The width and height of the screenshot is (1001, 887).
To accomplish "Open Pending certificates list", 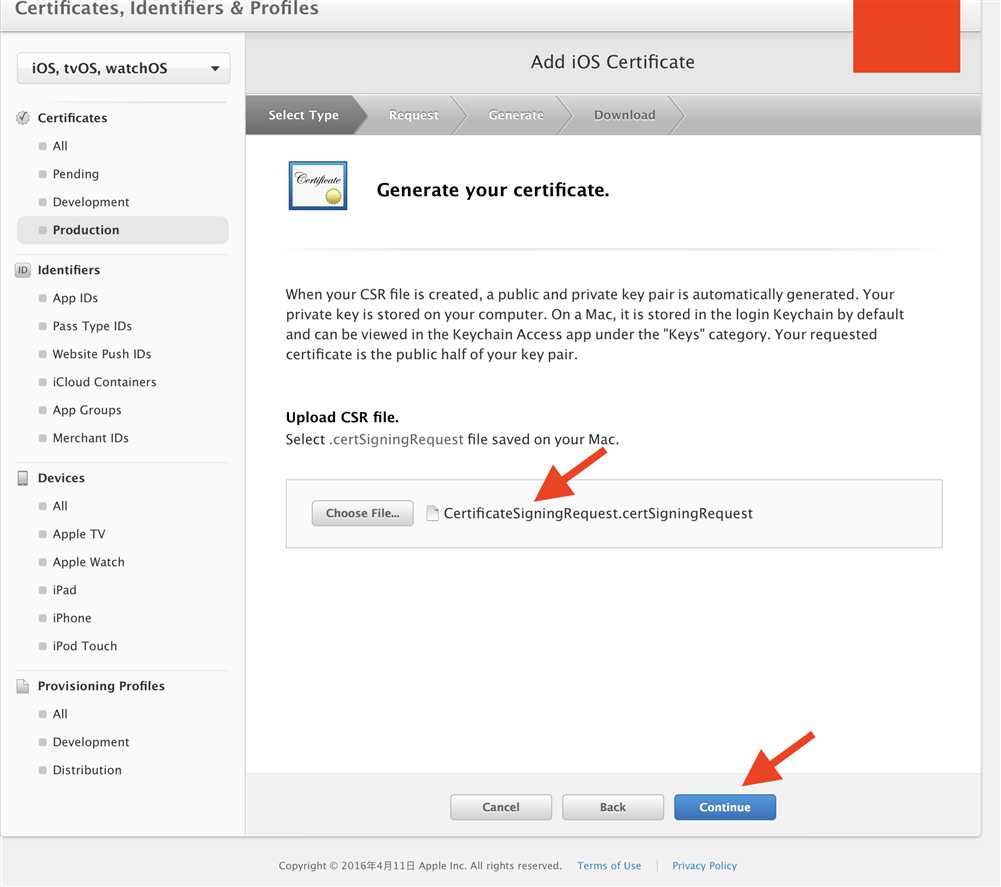I will pos(76,174).
